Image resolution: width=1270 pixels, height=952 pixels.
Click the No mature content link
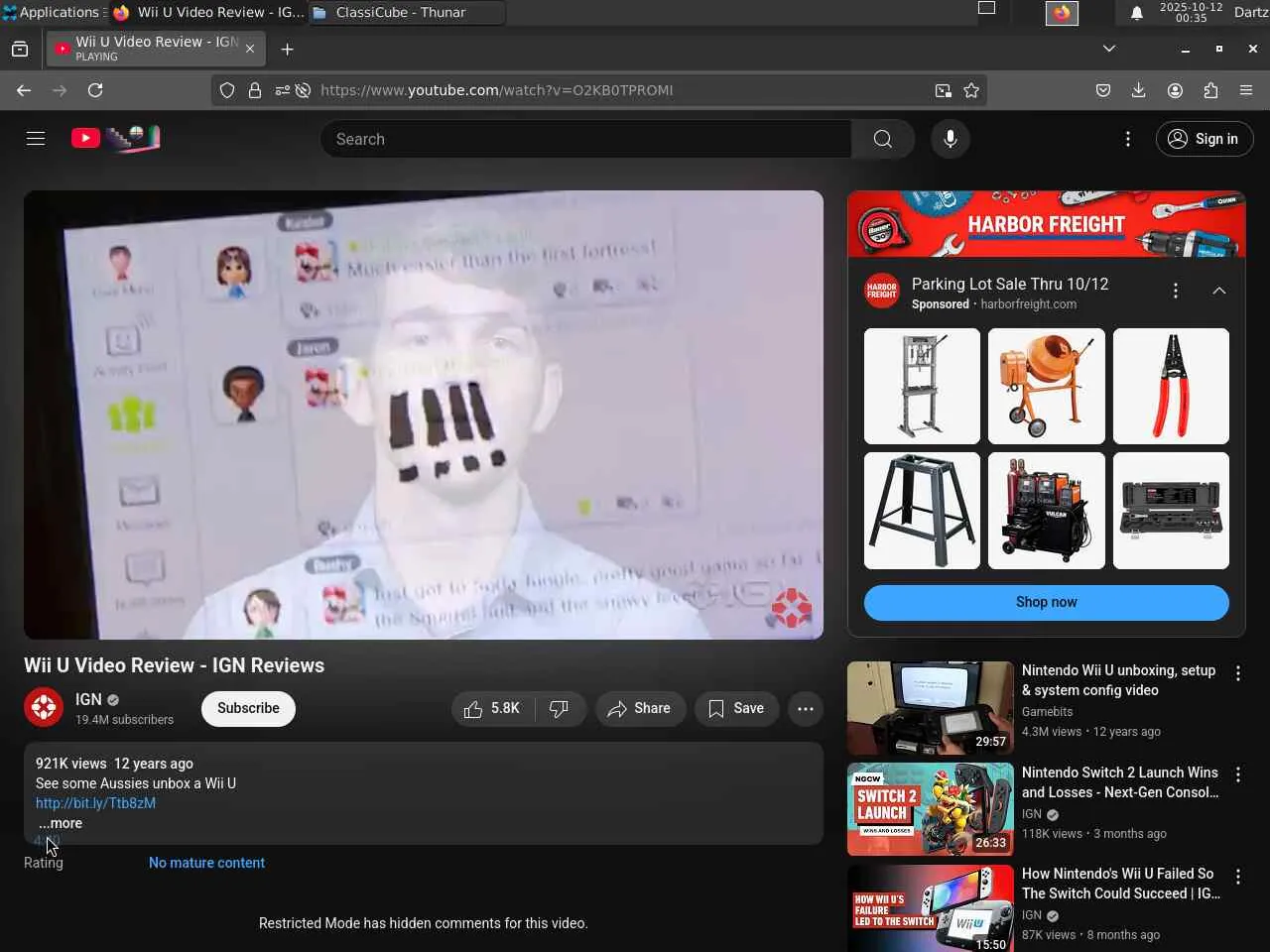click(x=206, y=863)
